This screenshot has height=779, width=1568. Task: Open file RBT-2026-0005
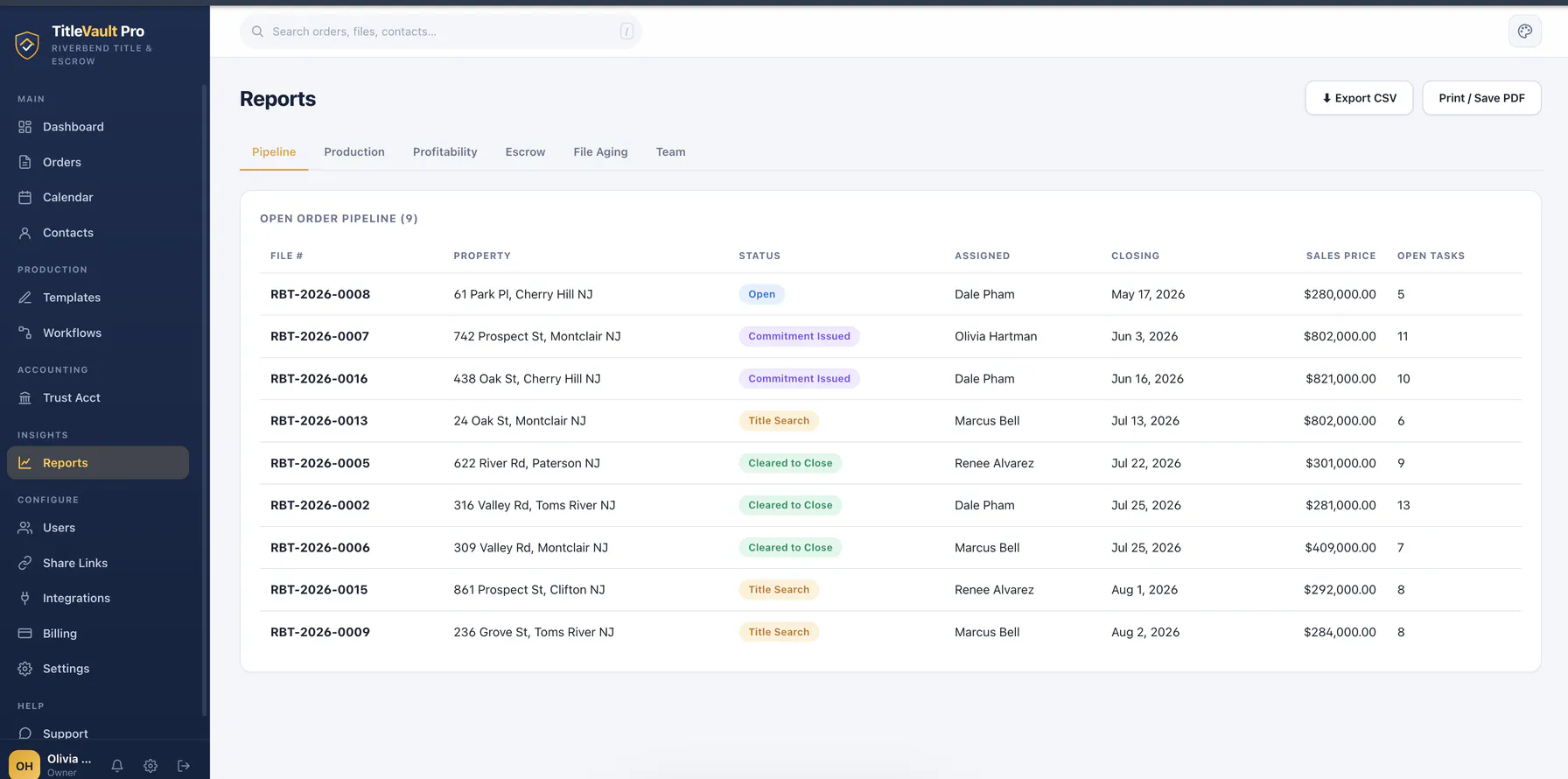[x=320, y=463]
